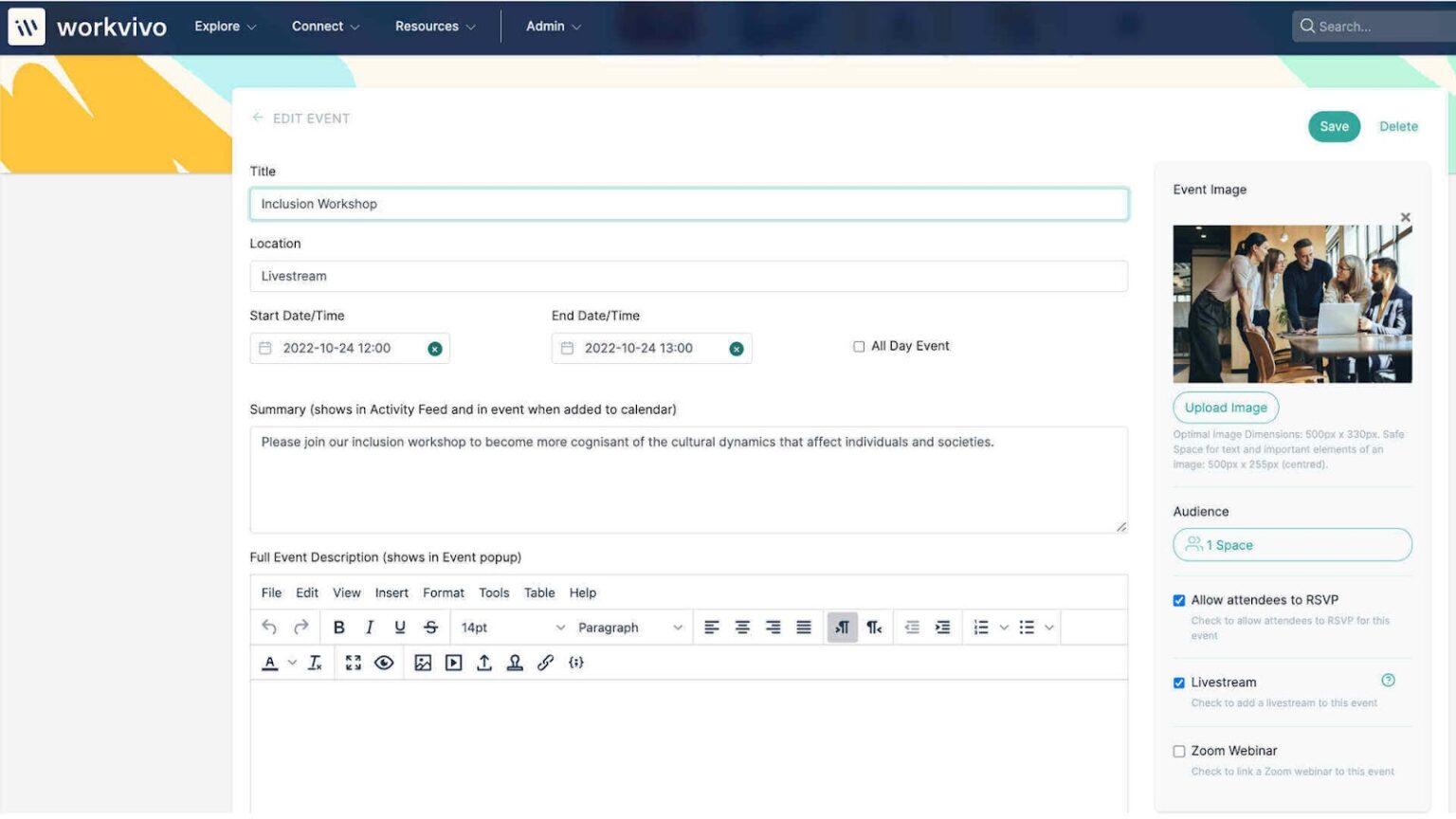
Task: Click the Save button
Action: click(1334, 126)
